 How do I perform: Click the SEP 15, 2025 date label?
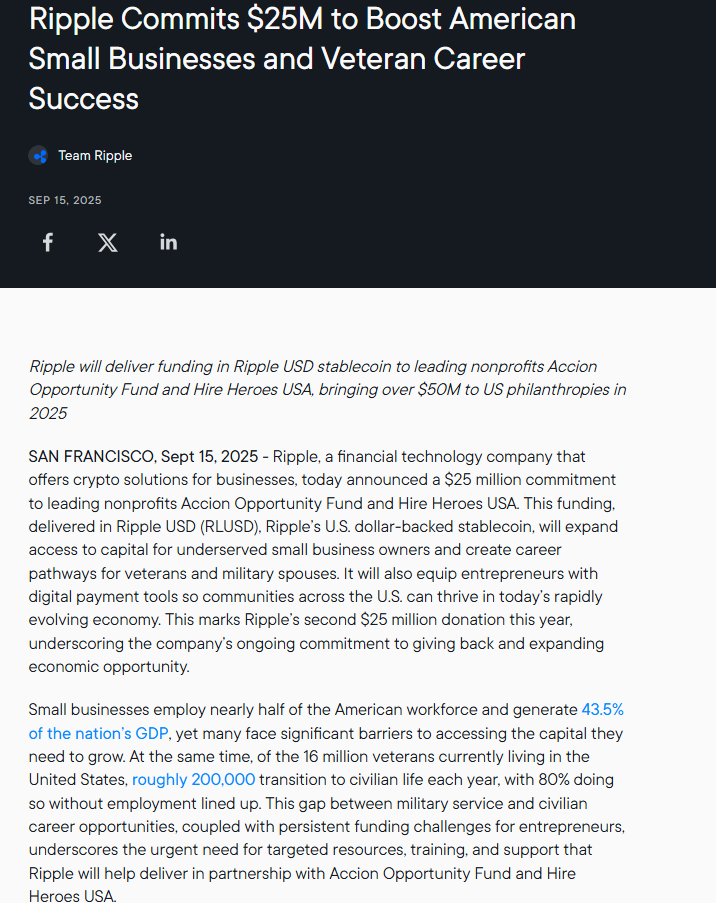pyautogui.click(x=65, y=200)
